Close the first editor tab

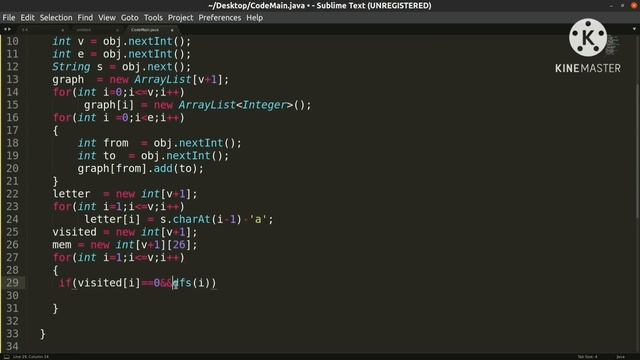62,30
